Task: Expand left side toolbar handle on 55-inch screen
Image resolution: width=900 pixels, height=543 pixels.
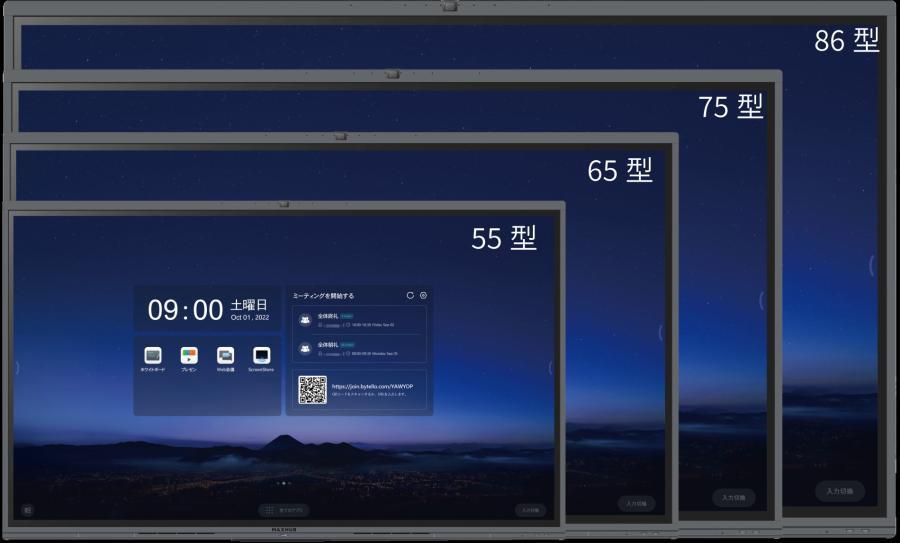Action: point(17,367)
